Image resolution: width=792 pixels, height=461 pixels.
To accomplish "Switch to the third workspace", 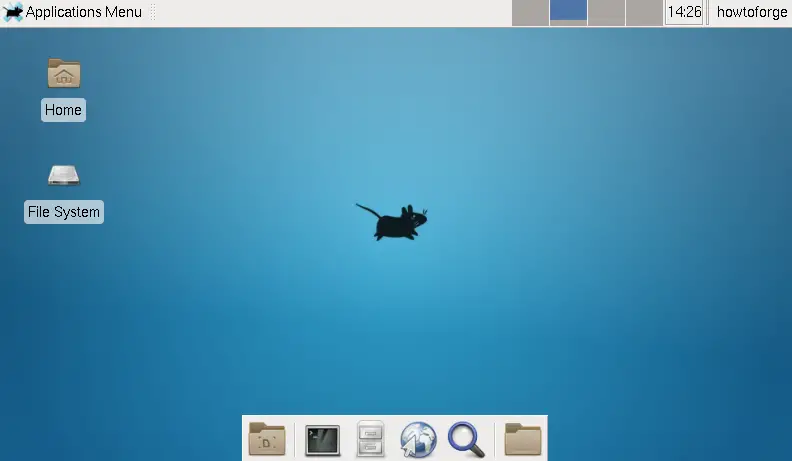I will 606,12.
